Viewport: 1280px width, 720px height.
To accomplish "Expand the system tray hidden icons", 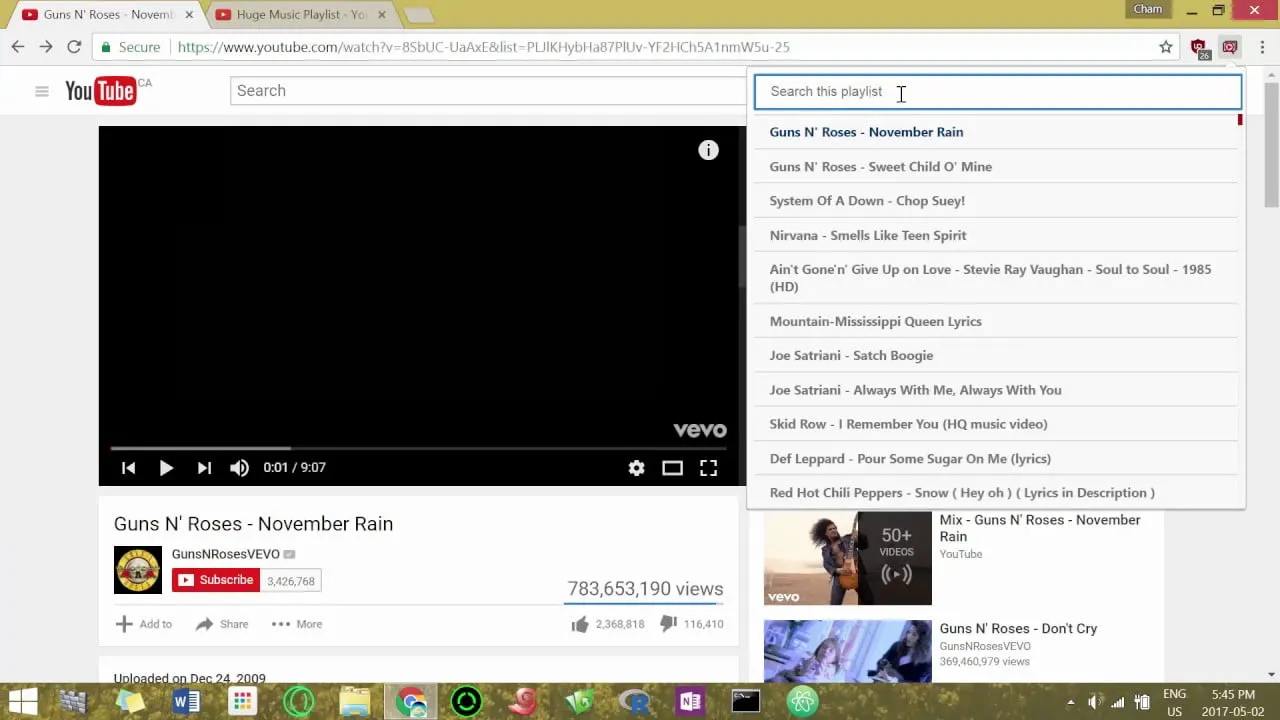I will coord(1069,701).
